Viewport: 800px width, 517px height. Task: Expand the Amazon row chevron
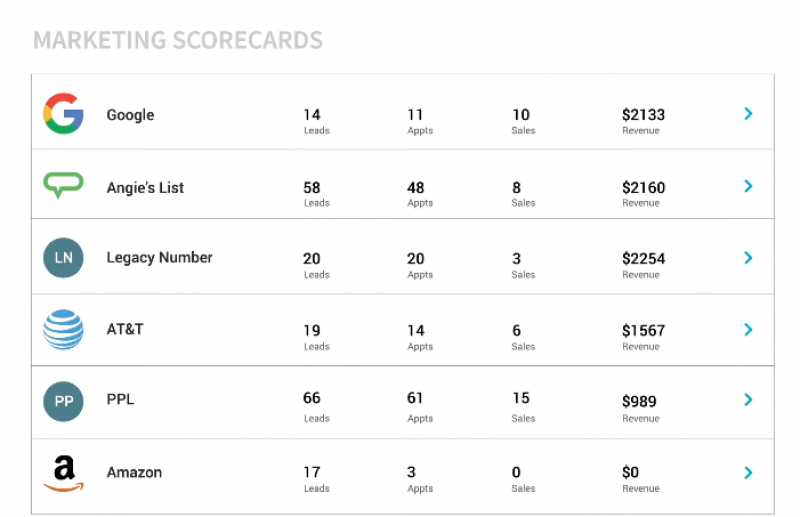(x=748, y=472)
